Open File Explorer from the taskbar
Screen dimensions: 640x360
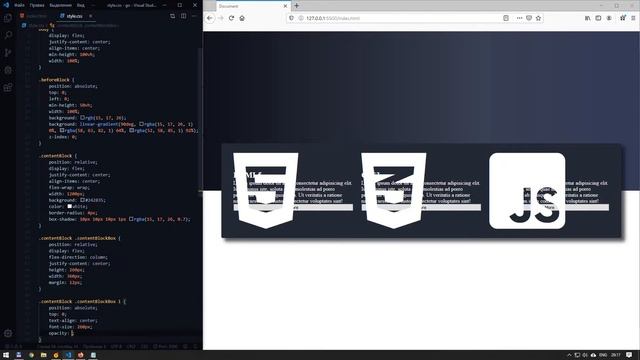click(x=43, y=355)
